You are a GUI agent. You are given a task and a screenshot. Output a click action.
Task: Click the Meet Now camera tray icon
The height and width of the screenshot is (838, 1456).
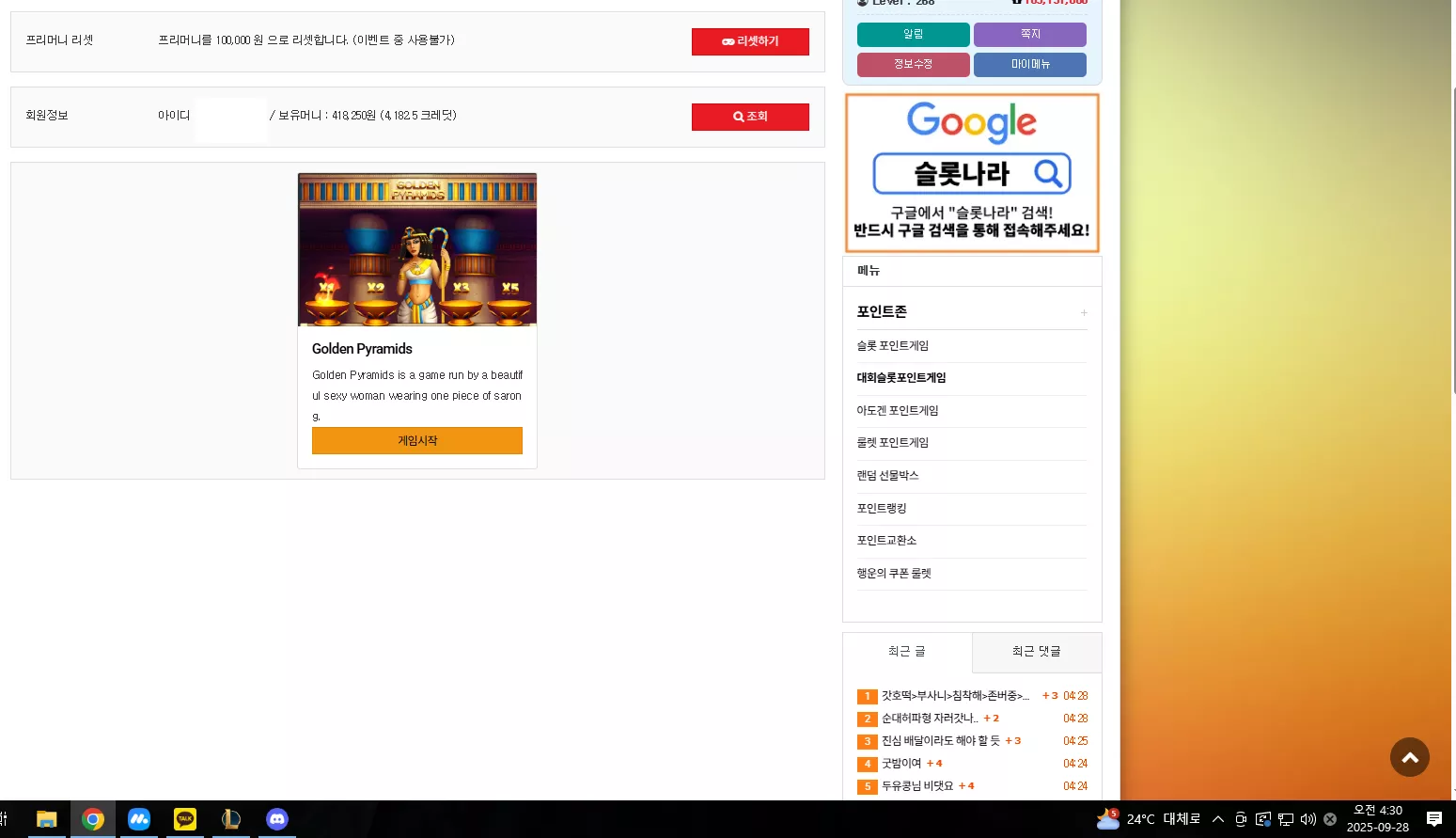point(1241,819)
